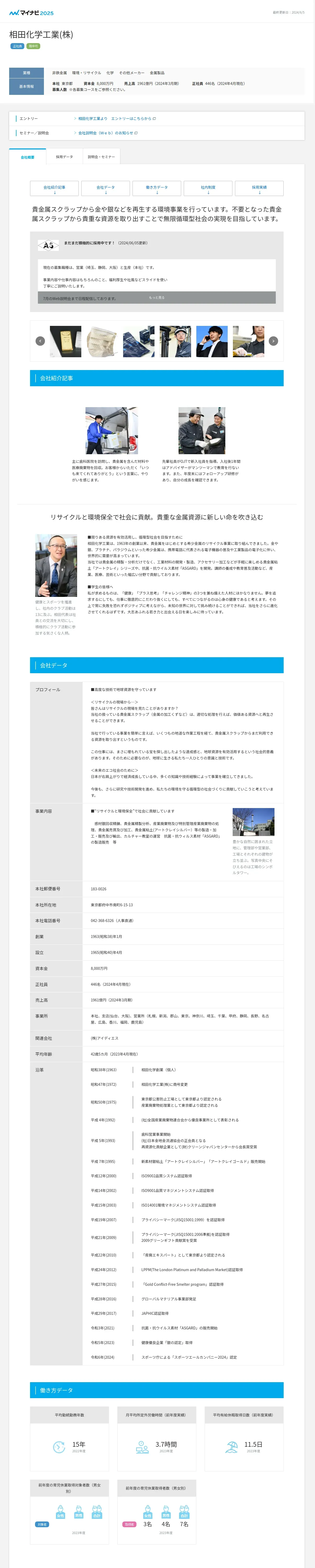Click 女性 icon in 育児休業取得者数 card
Image resolution: width=315 pixels, height=1568 pixels.
147,1513
